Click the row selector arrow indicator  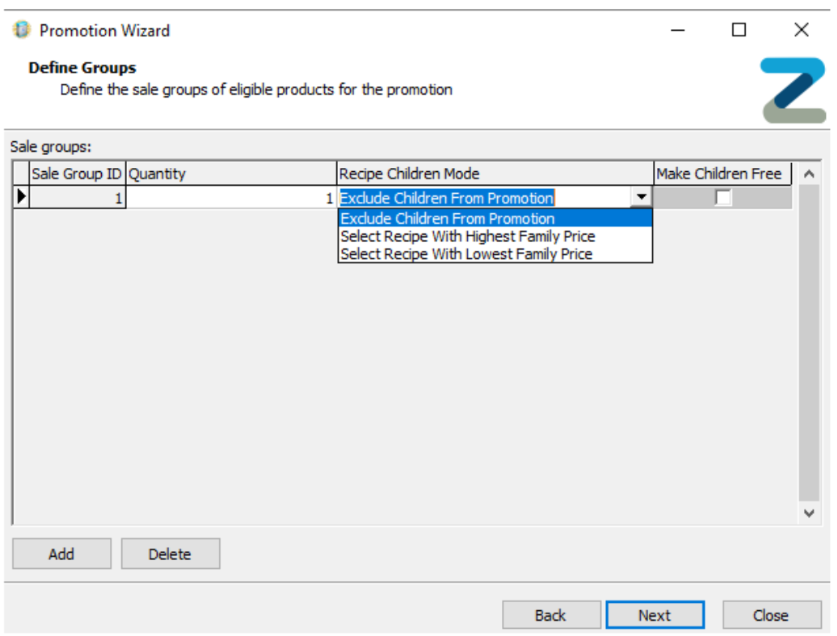click(20, 198)
